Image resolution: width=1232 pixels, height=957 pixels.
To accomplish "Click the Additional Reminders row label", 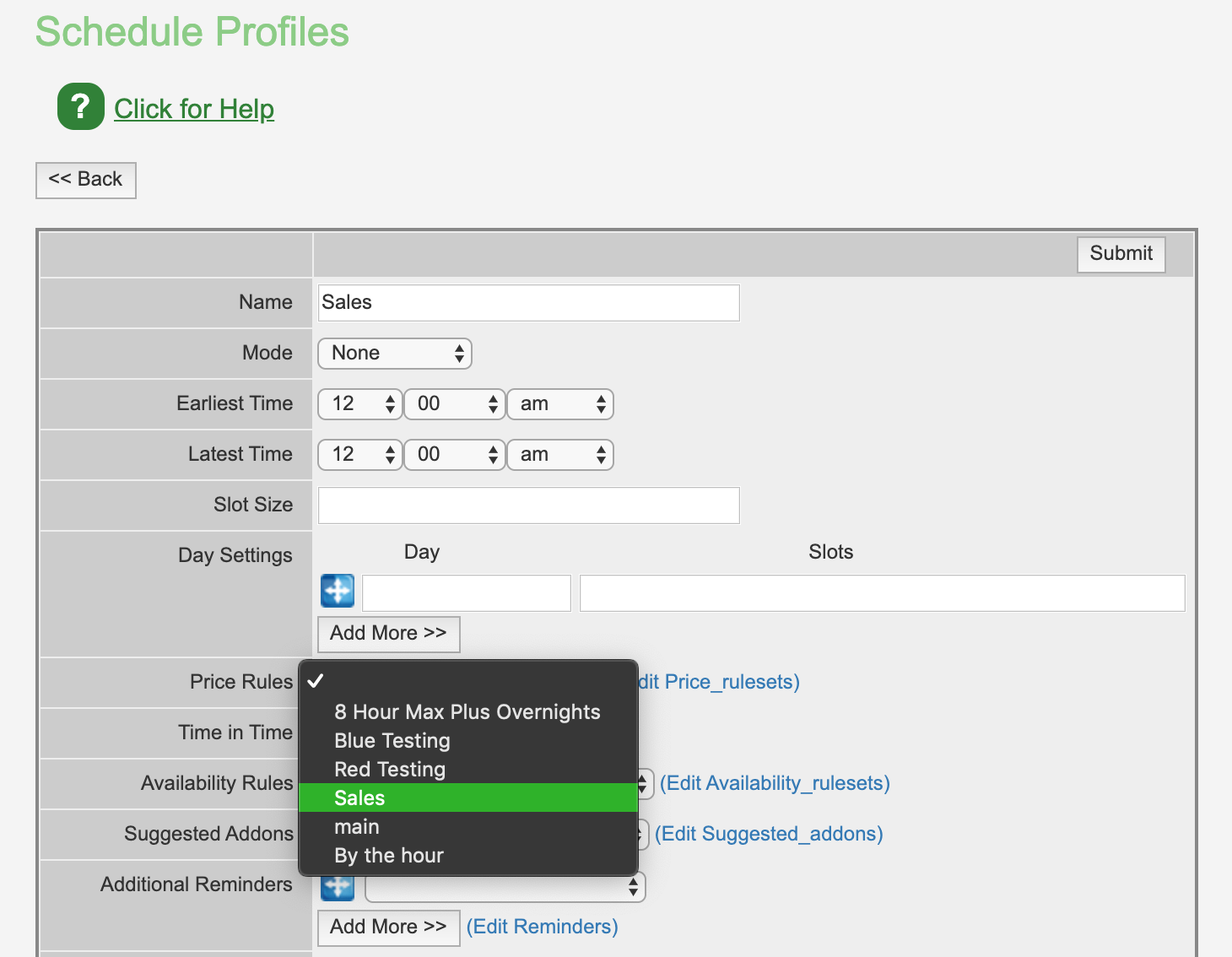I will click(197, 884).
